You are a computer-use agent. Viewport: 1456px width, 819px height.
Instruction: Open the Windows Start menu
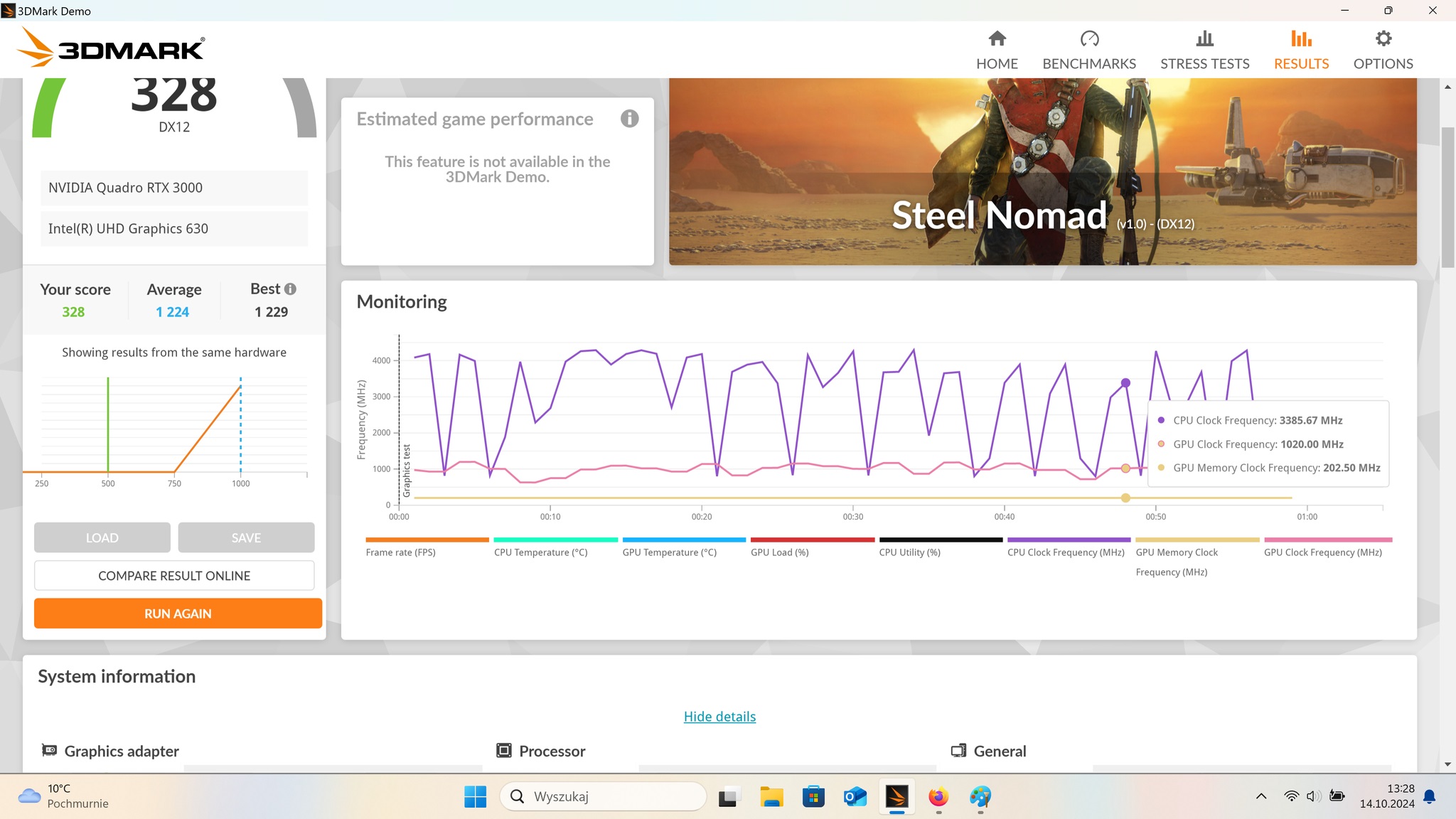[x=475, y=796]
